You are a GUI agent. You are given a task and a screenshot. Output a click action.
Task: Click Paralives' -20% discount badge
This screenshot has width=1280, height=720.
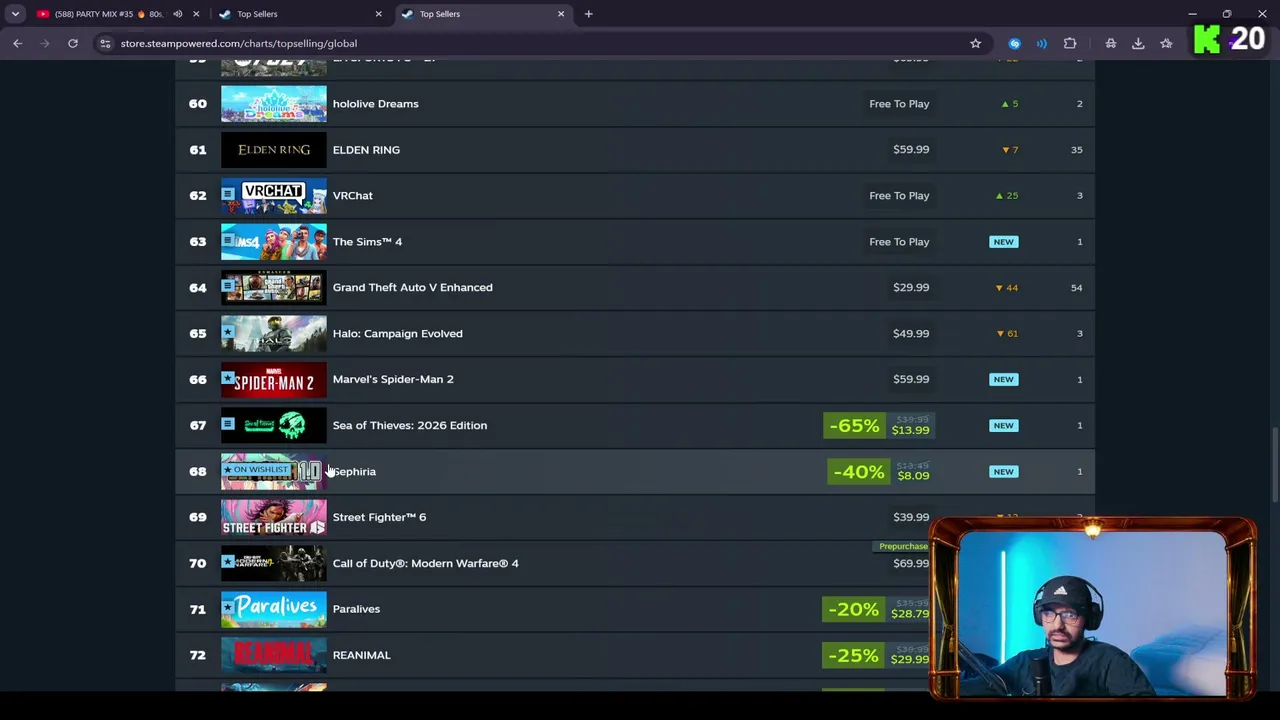(853, 610)
